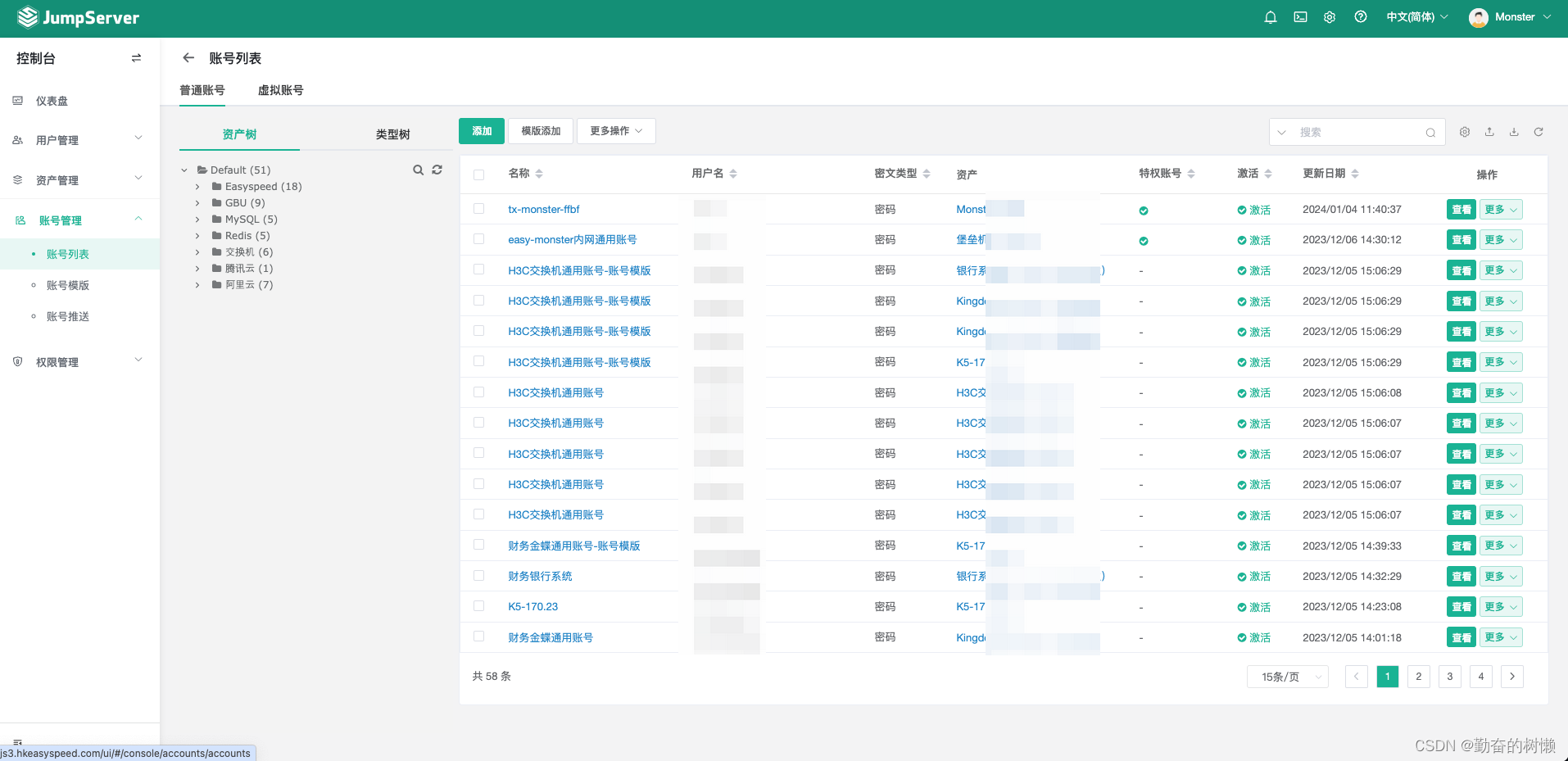The image size is (1568, 761).
Task: Click the search magnifier icon
Action: (1430, 133)
